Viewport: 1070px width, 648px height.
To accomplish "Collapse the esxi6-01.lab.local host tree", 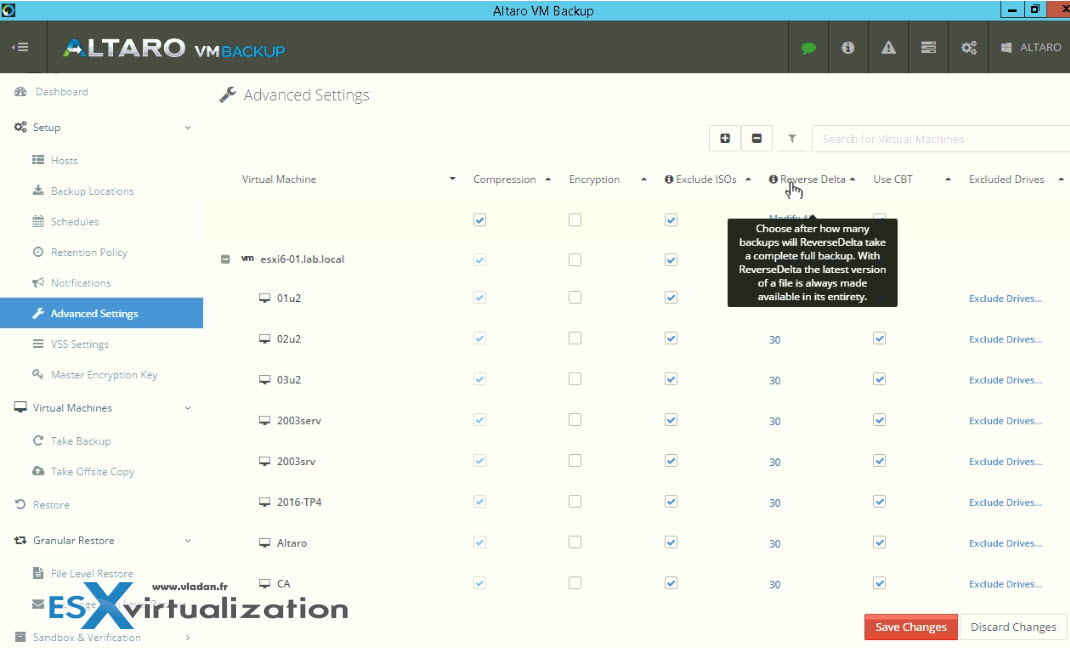I will (225, 259).
